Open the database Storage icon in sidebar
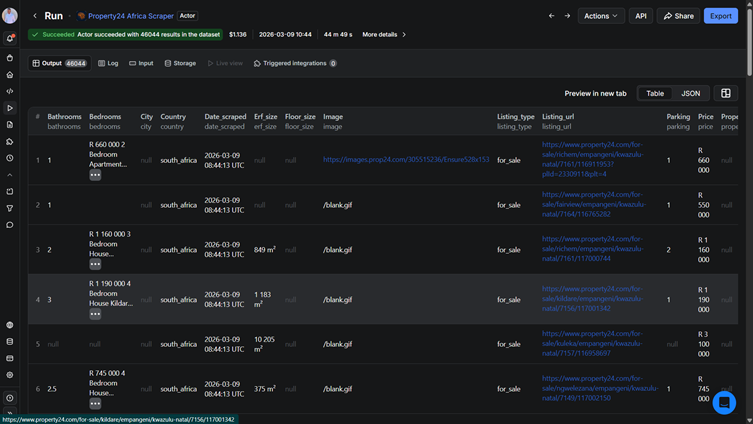This screenshot has width=753, height=424. tap(10, 342)
